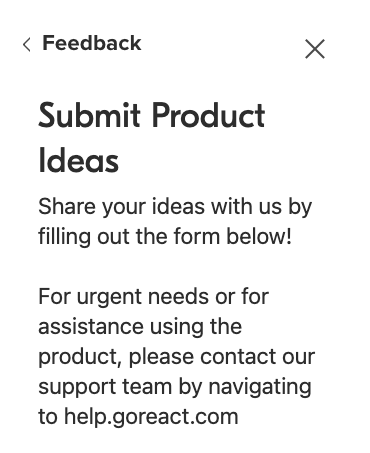Click the word 'Submit' in the title
This screenshot has width=370, height=453.
coord(89,115)
